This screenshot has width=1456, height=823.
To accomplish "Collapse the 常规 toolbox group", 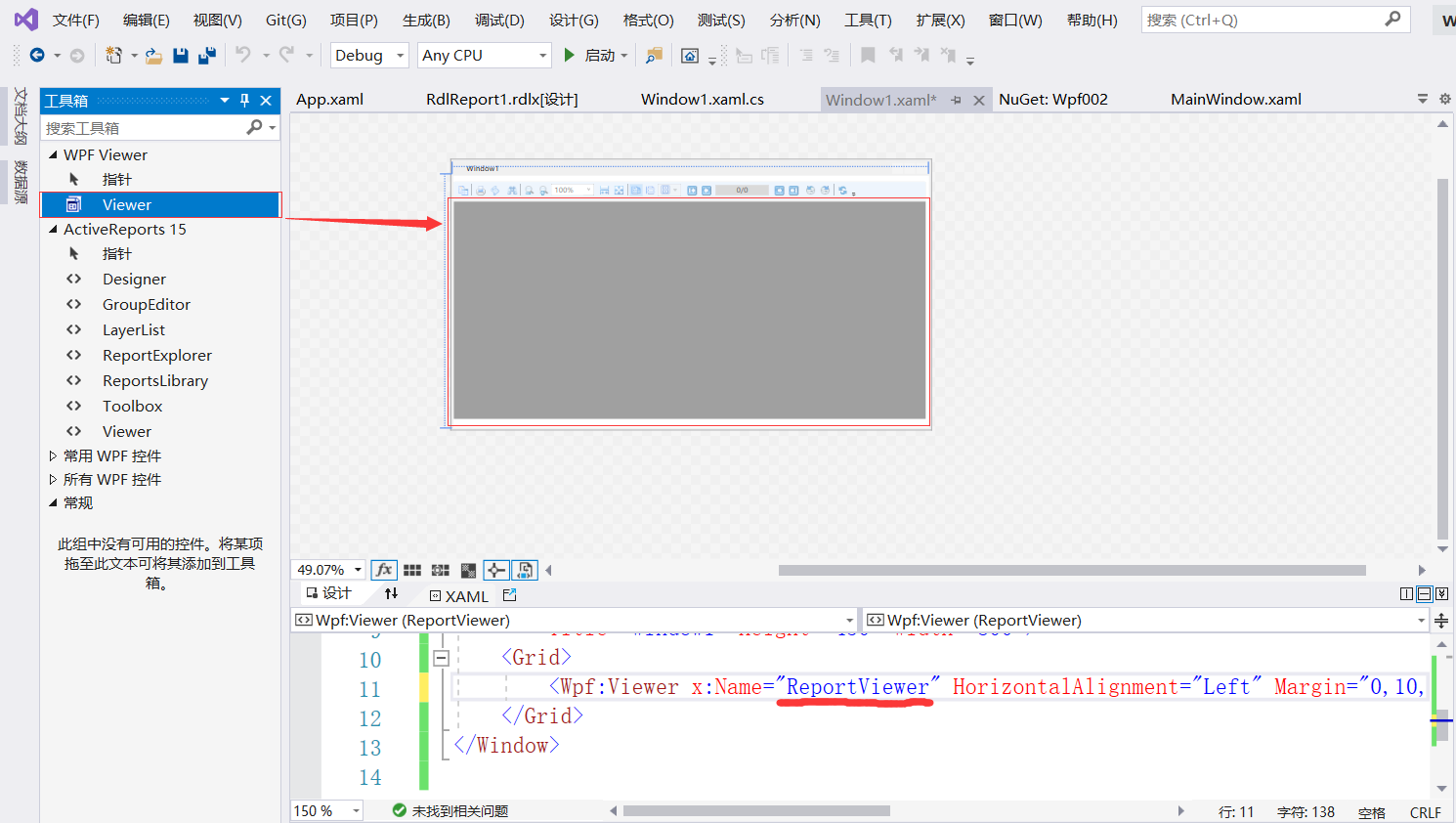I will coord(53,502).
